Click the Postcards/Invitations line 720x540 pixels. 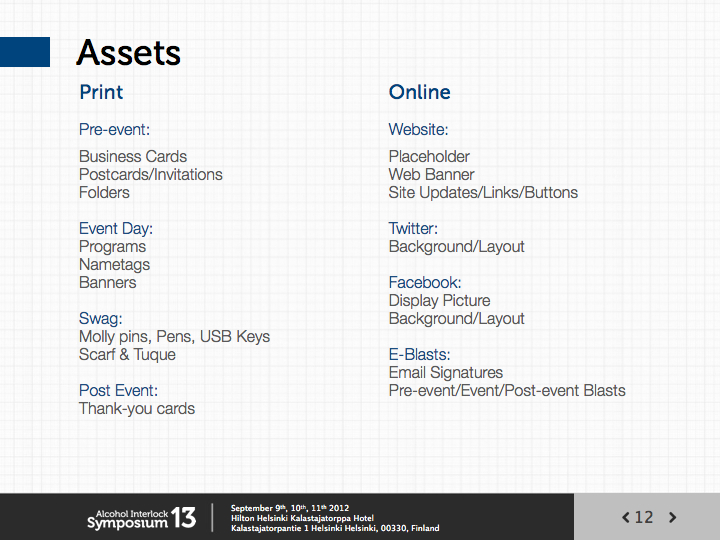[151, 174]
